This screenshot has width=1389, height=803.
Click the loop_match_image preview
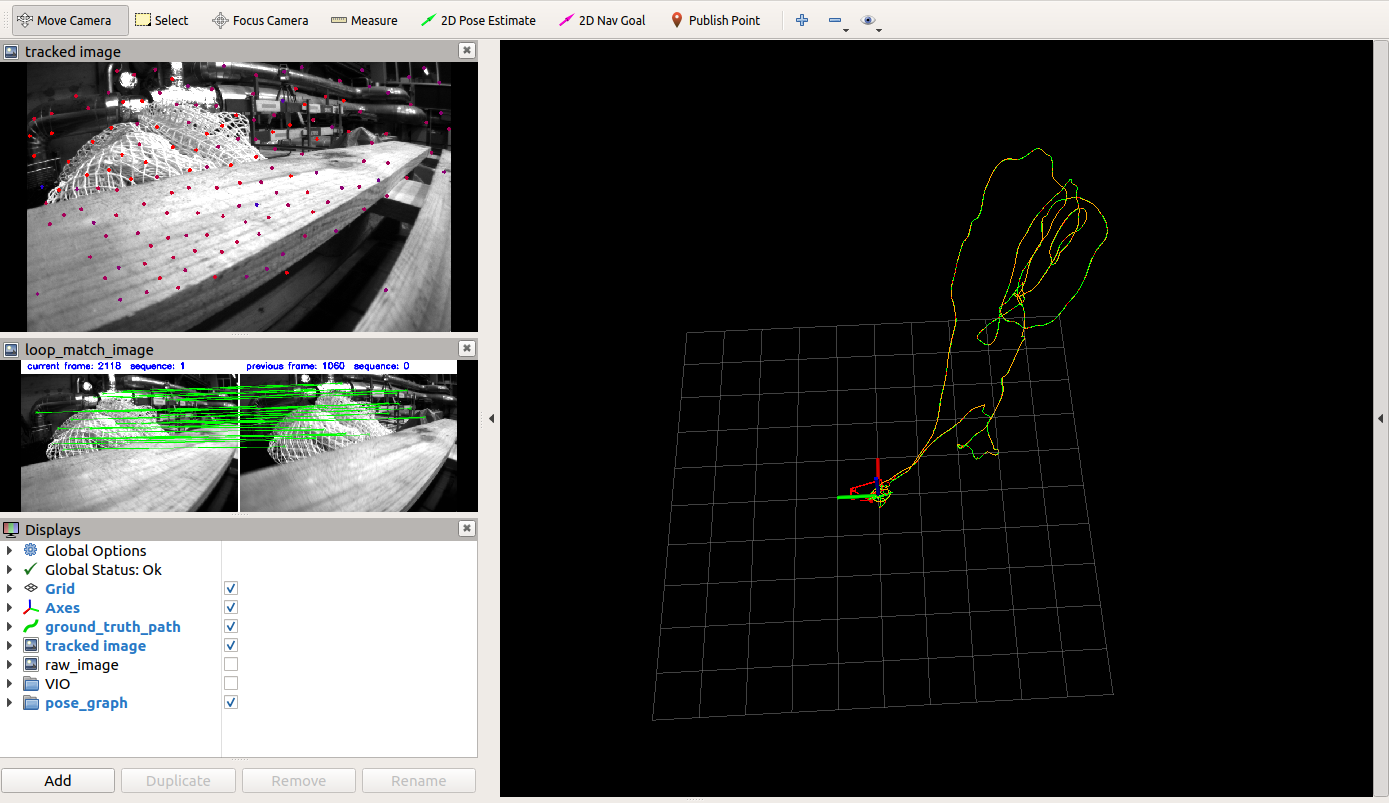pos(239,436)
